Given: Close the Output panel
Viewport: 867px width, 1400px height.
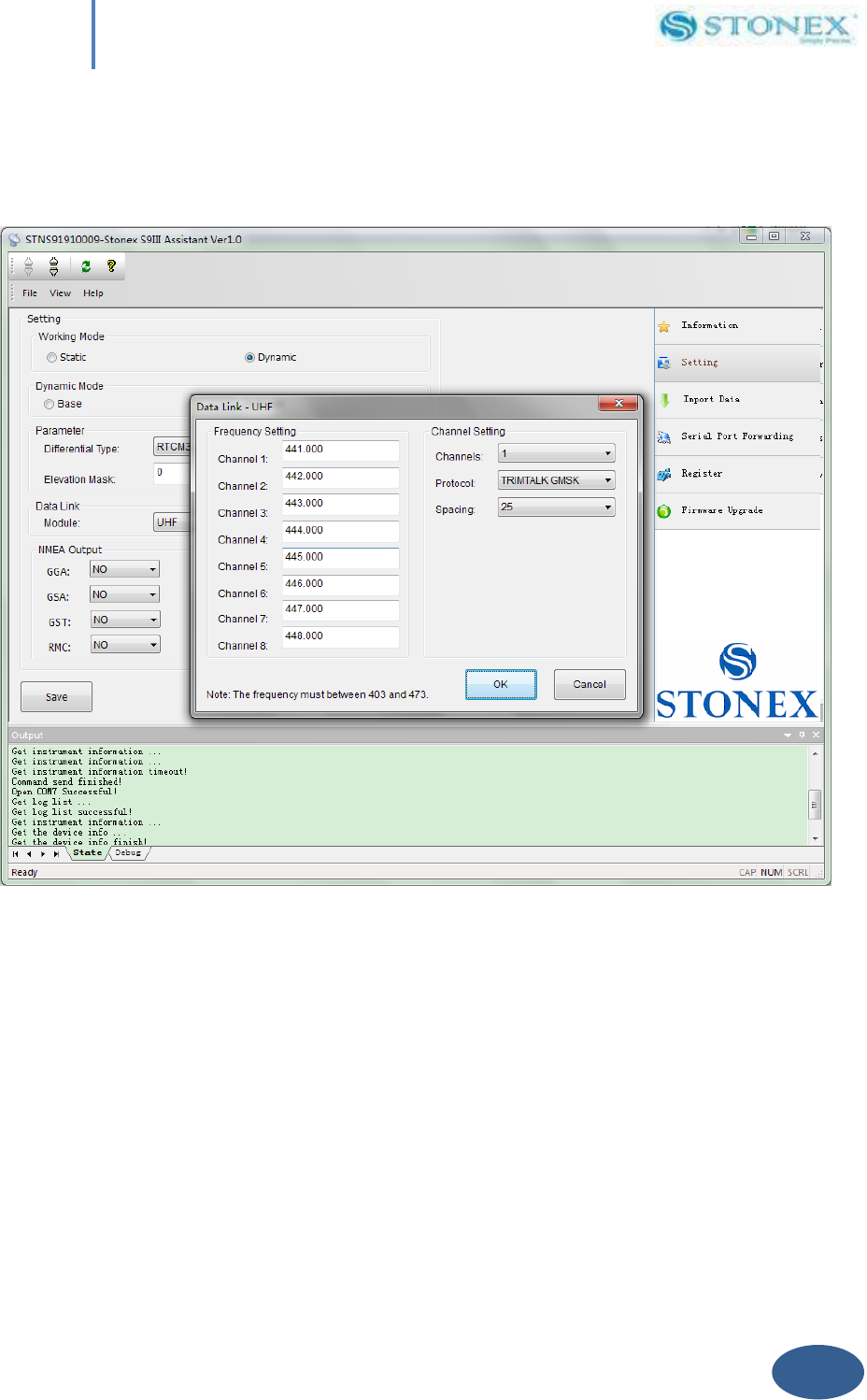Looking at the screenshot, I should [816, 736].
